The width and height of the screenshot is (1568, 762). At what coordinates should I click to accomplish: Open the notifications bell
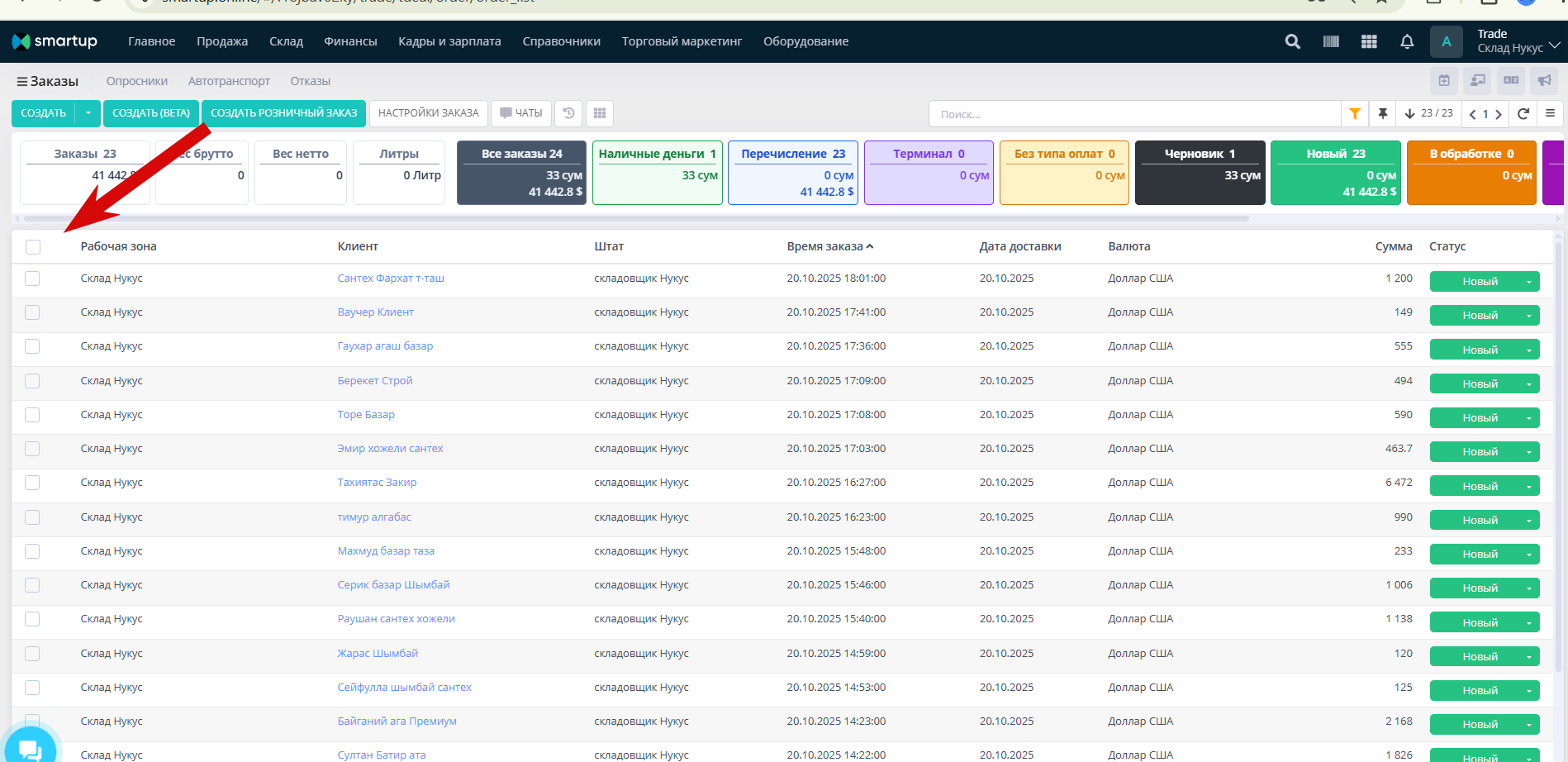pos(1407,41)
